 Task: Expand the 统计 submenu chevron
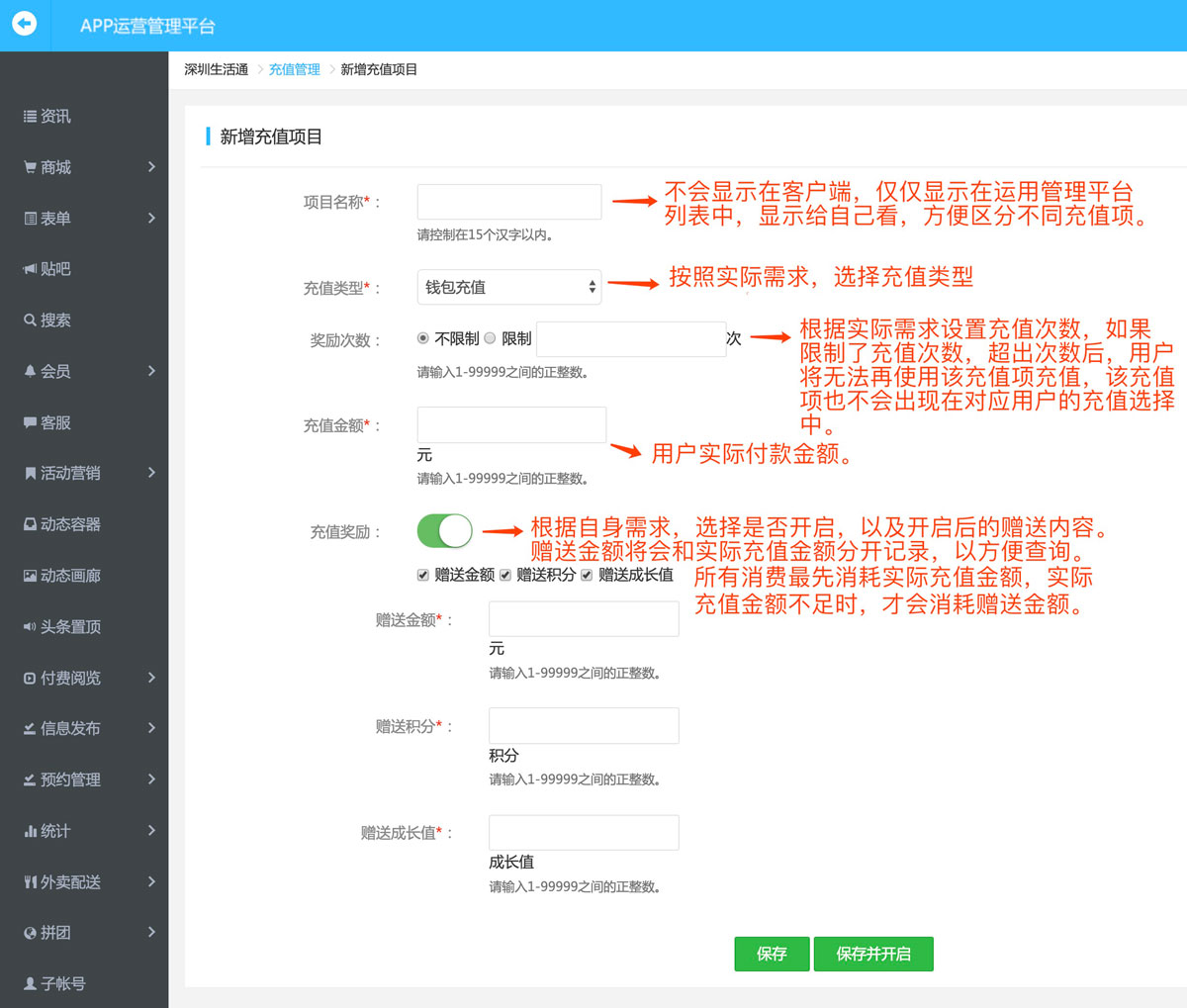pyautogui.click(x=151, y=830)
